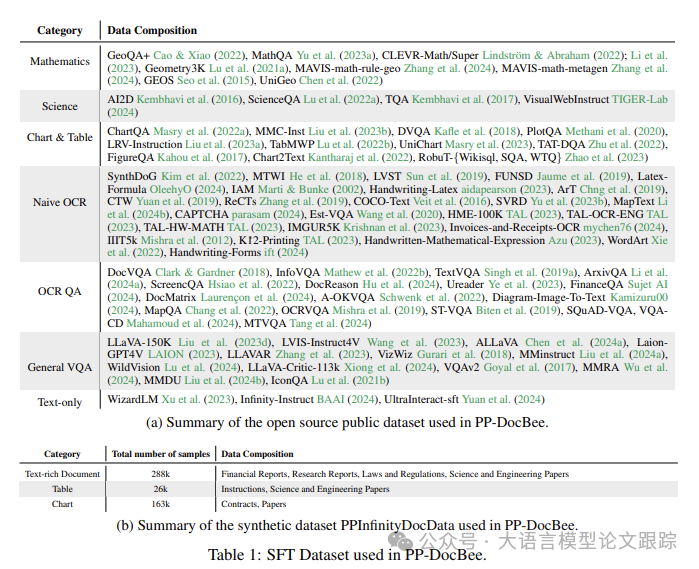
Task: Click the Azu (2023) citation
Action: pyautogui.click(x=575, y=240)
